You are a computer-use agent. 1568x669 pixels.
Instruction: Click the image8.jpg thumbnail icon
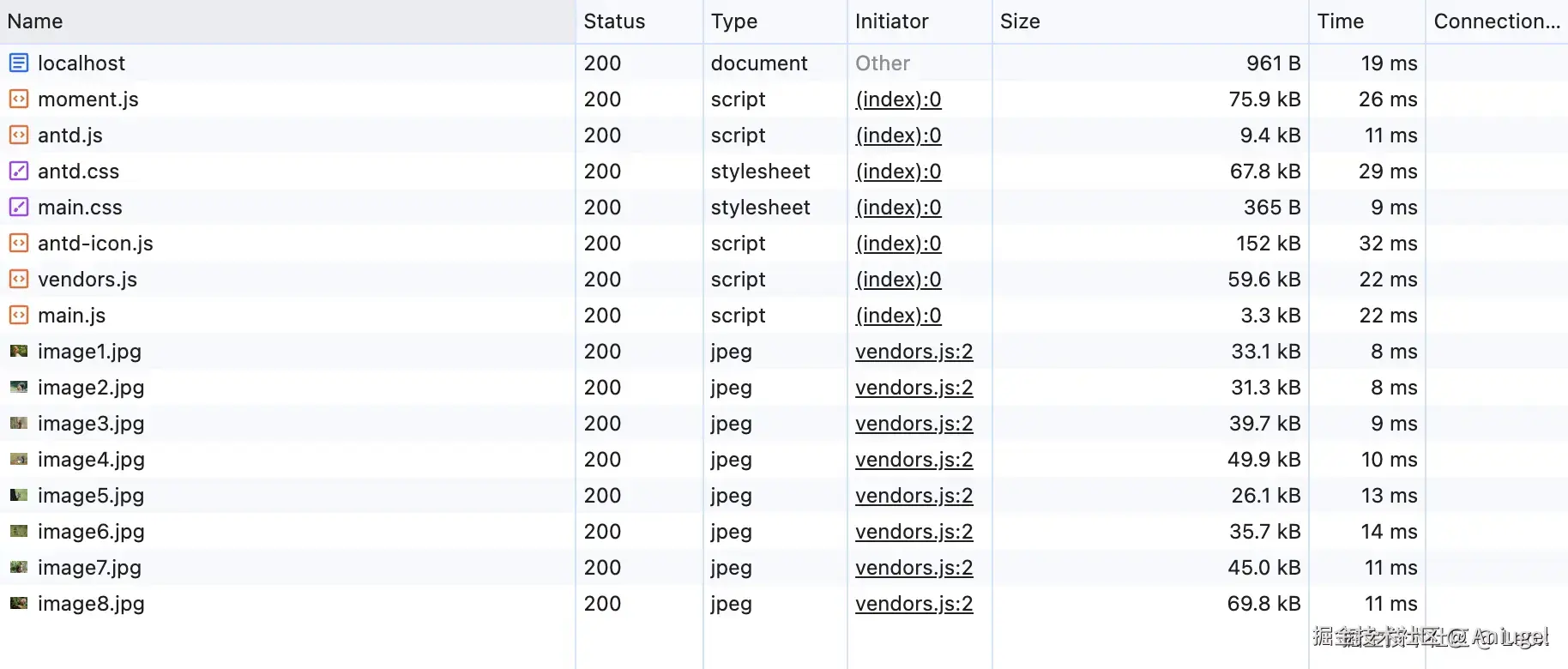click(x=19, y=603)
